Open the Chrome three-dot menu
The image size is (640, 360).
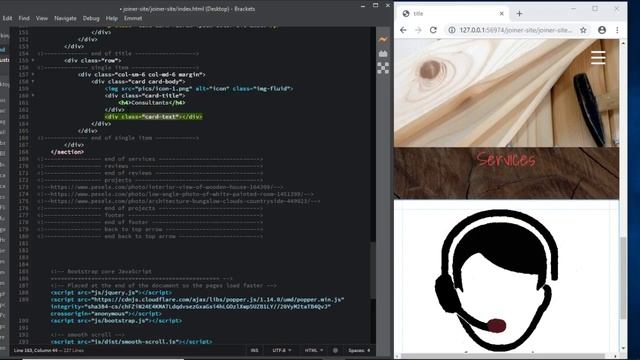click(x=617, y=30)
